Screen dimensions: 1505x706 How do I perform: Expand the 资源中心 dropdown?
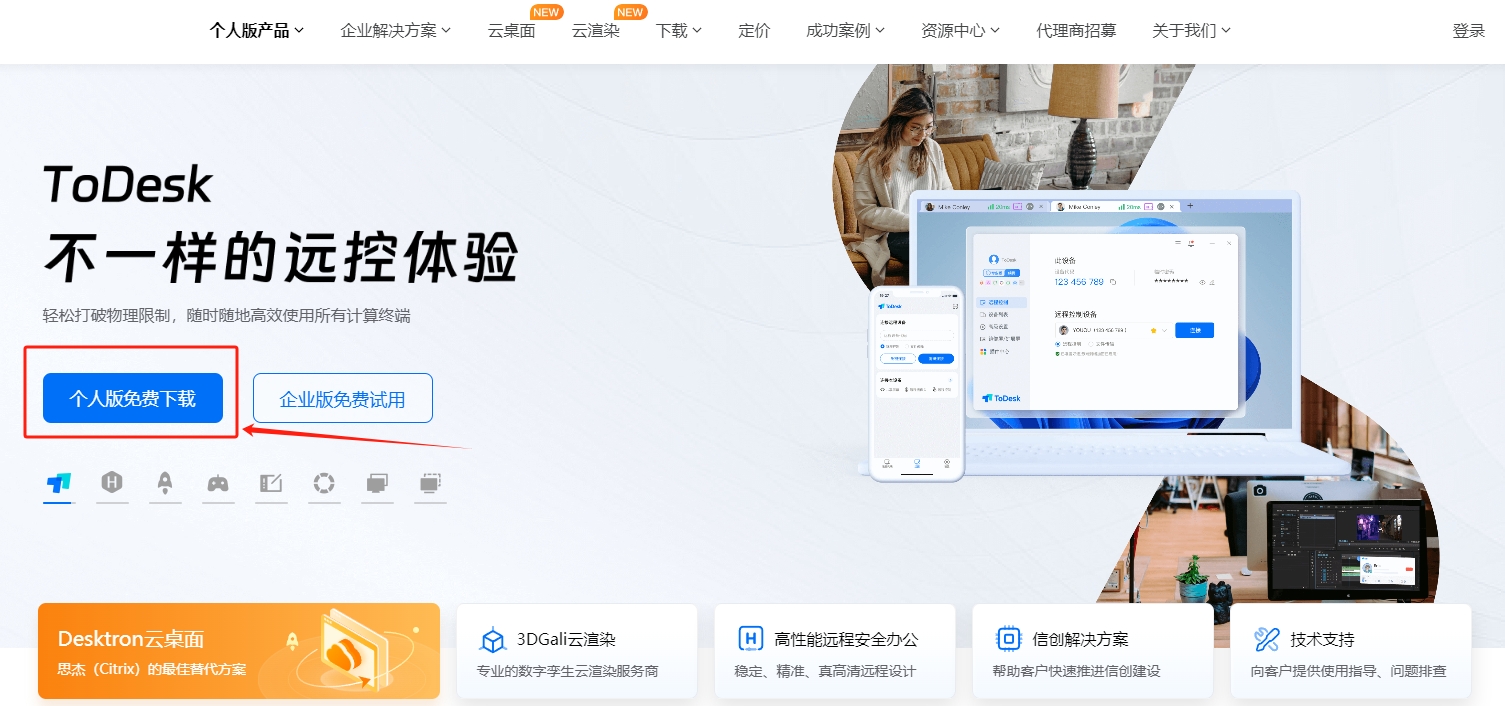(x=958, y=30)
